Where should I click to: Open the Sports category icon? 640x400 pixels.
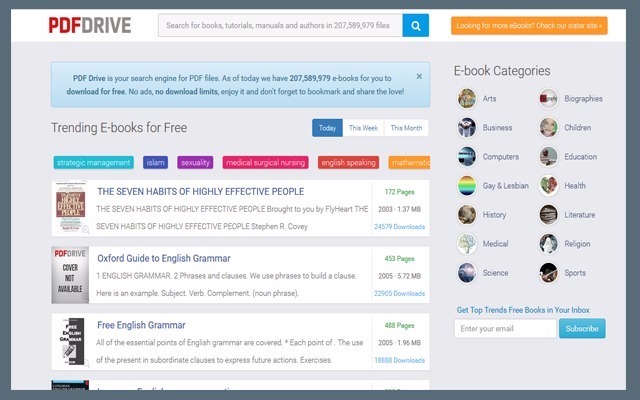pyautogui.click(x=548, y=272)
